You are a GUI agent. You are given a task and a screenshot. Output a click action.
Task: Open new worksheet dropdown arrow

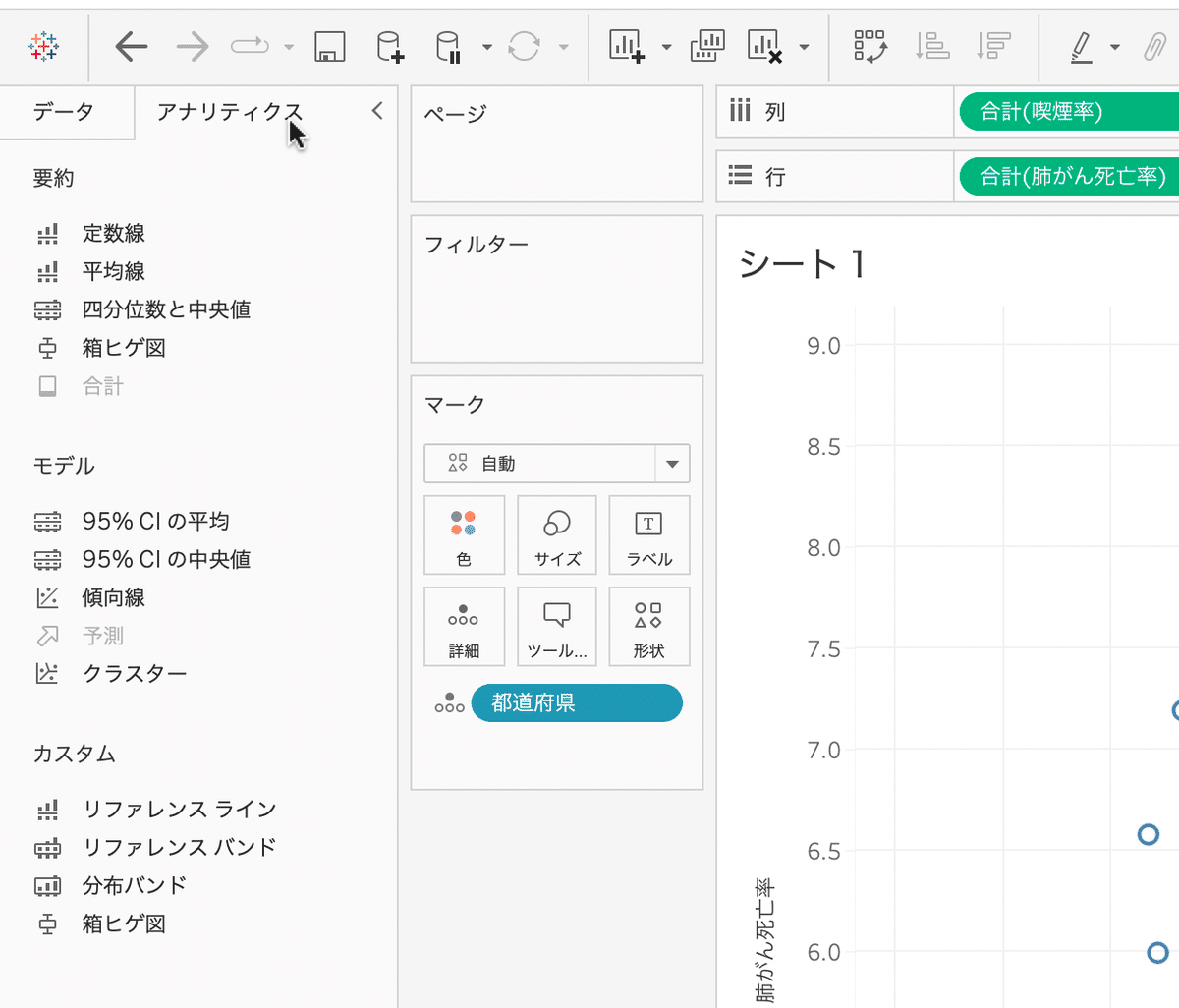click(666, 47)
